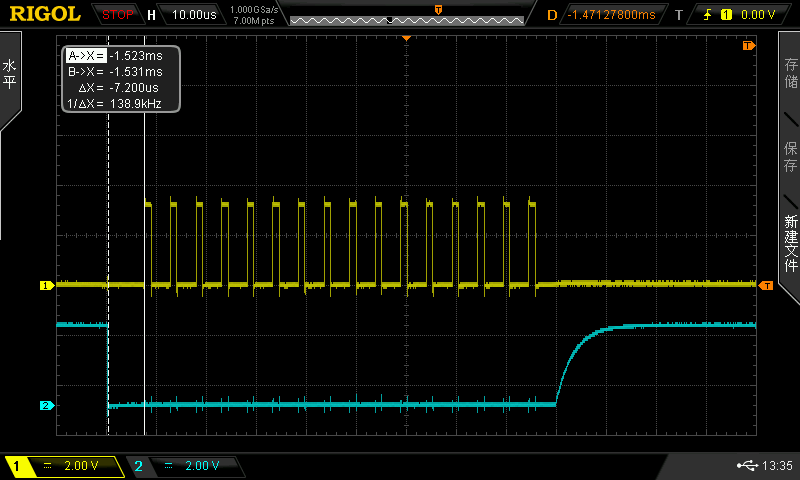Click the H horizontal label
The width and height of the screenshot is (800, 480).
coord(151,15)
